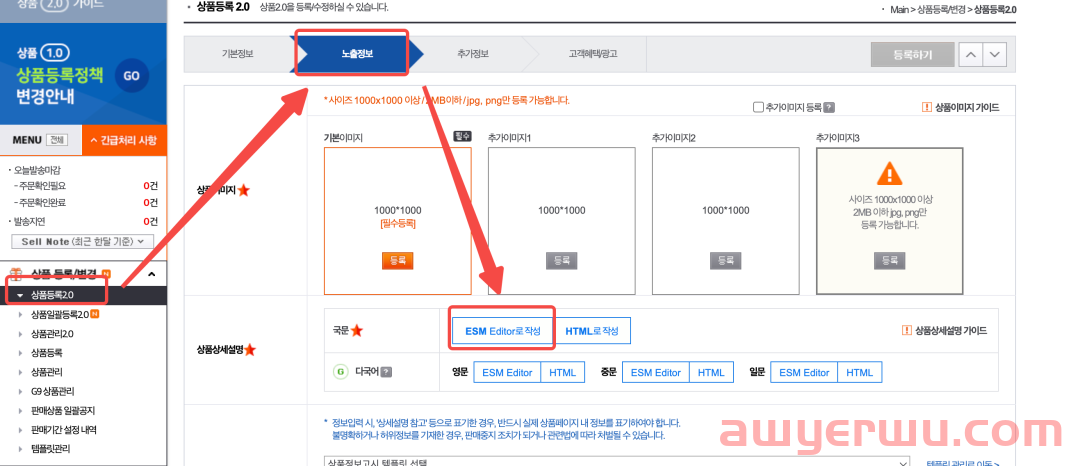Move to next section with down arrow
Screen dimensions: 1080x466
[995, 54]
